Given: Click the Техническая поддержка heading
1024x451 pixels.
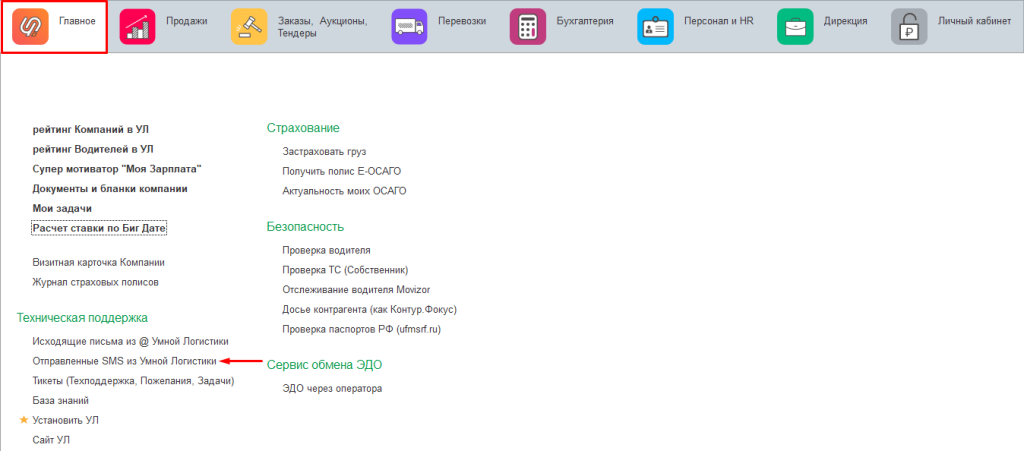Looking at the screenshot, I should (x=82, y=318).
